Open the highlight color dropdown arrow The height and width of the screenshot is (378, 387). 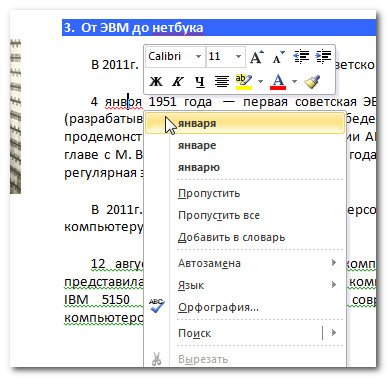(x=260, y=81)
